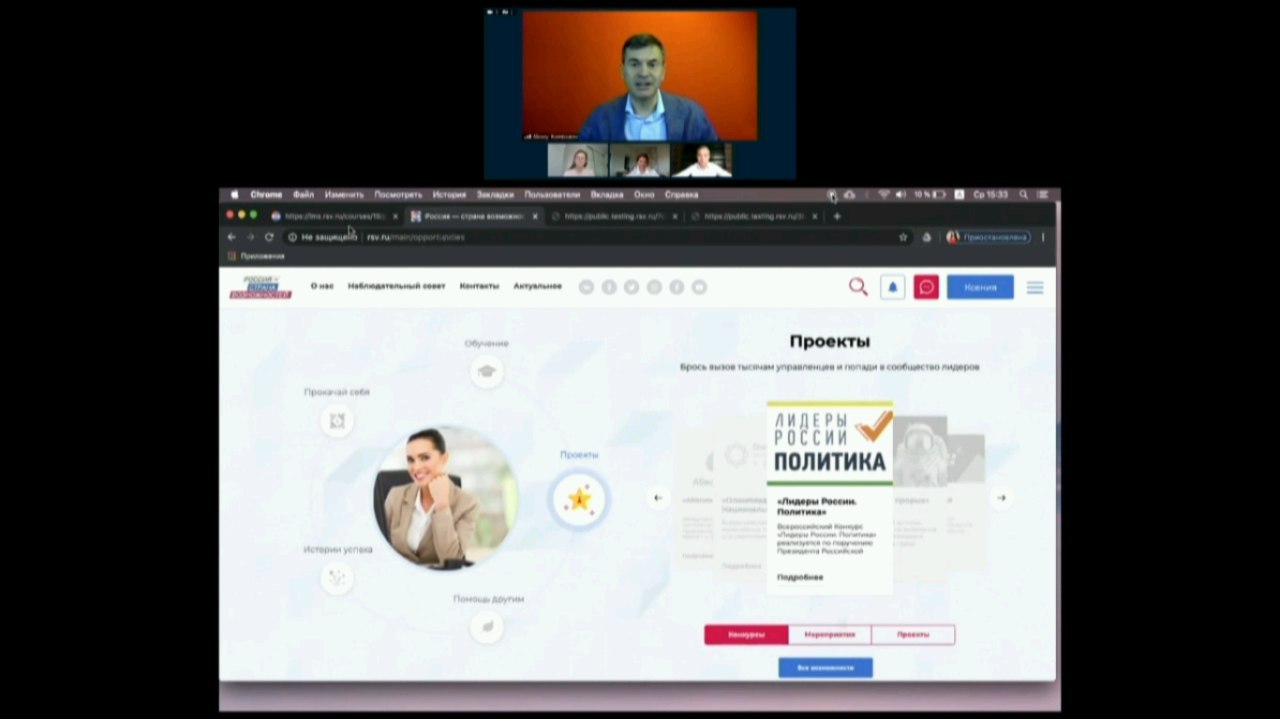Open the История menu
1280x719 pixels.
[449, 195]
